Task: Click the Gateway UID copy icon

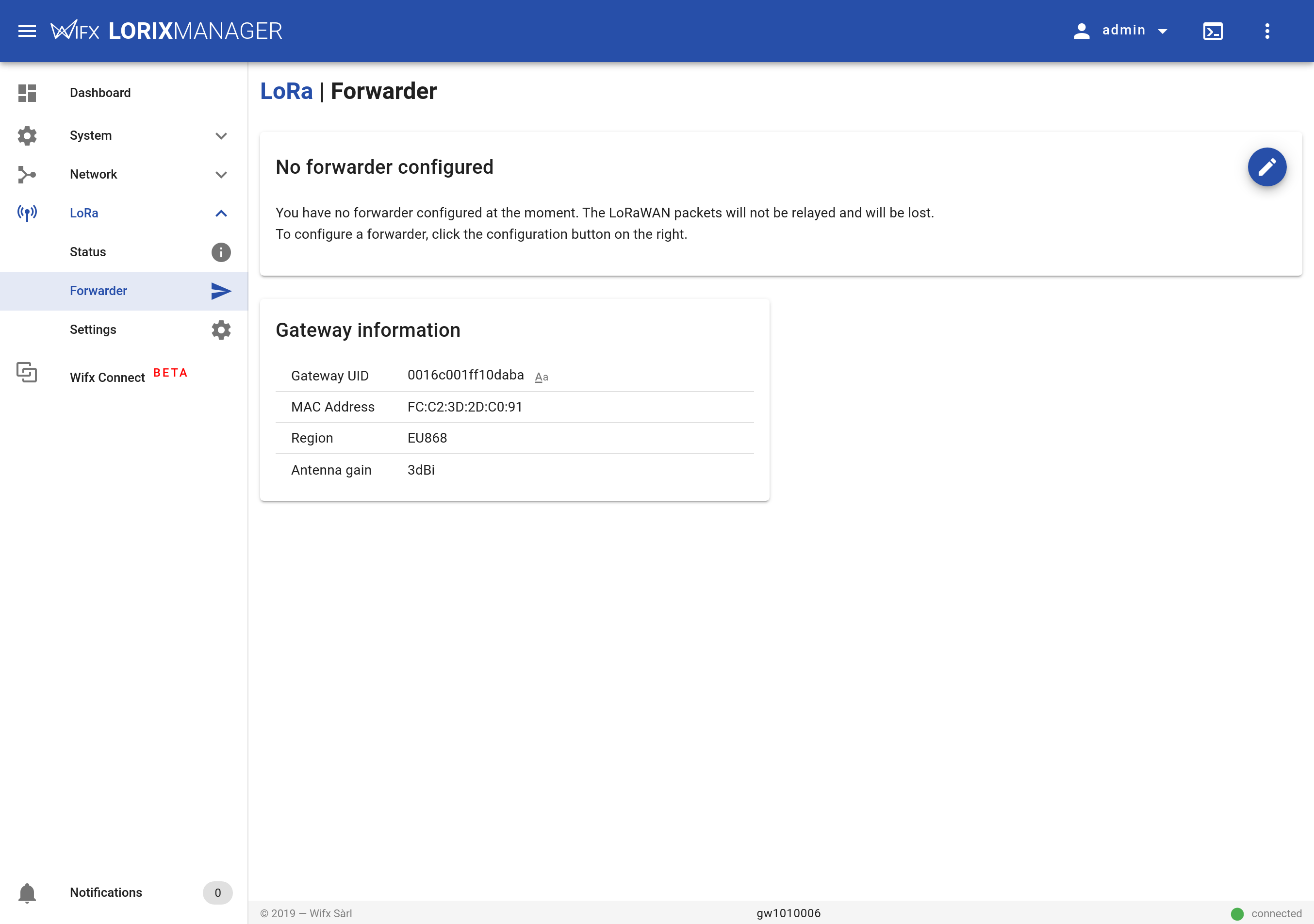Action: 541,377
